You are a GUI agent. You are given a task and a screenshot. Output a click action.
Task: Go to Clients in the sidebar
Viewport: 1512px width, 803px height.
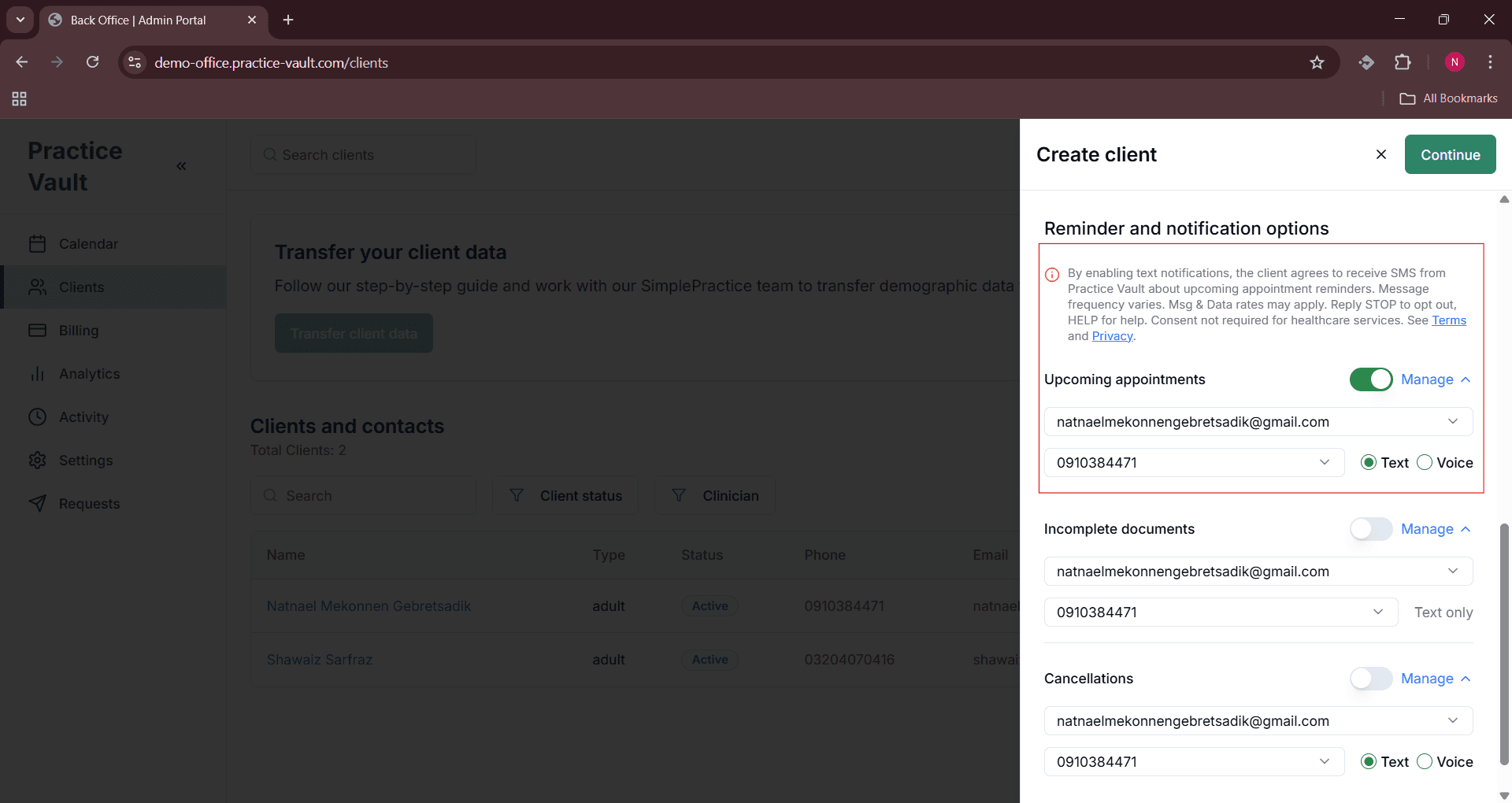point(81,287)
